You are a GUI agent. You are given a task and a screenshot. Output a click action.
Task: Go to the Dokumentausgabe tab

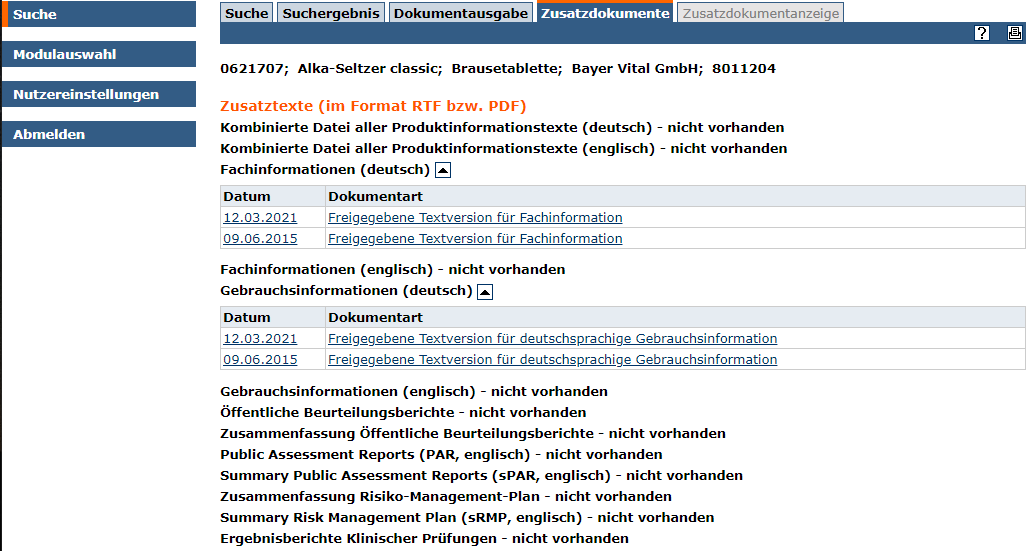point(461,13)
